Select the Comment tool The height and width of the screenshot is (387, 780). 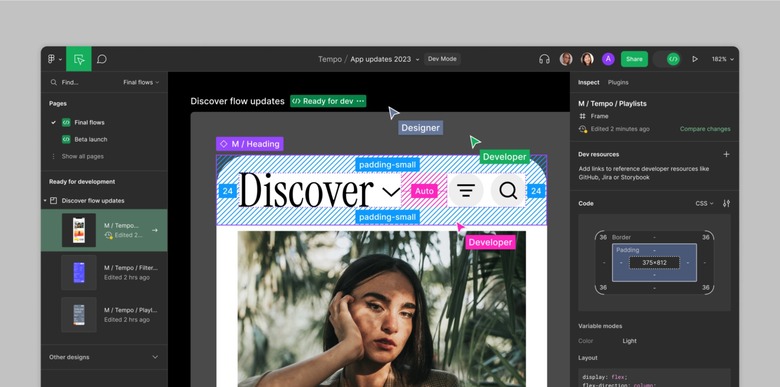pyautogui.click(x=102, y=59)
